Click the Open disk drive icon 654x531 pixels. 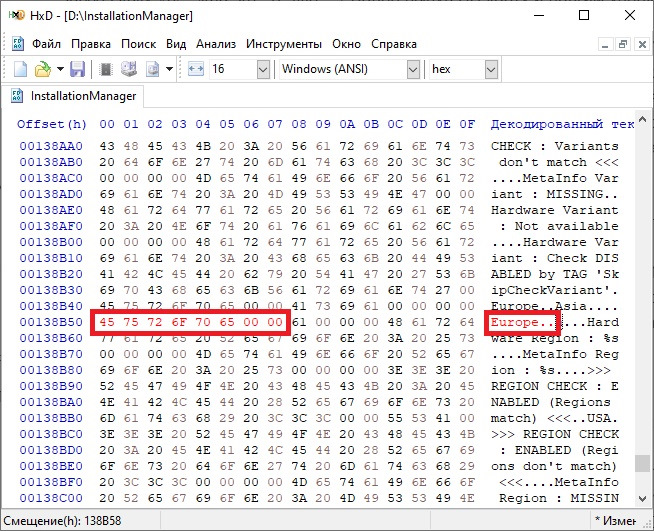[x=129, y=69]
